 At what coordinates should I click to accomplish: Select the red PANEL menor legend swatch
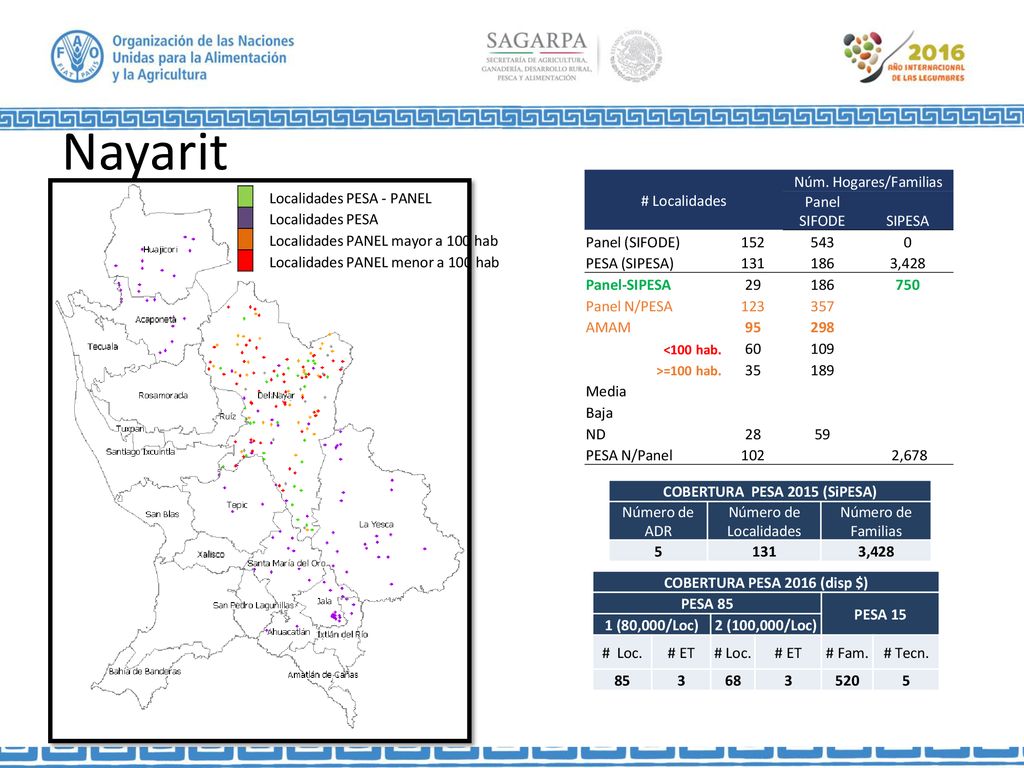(x=246, y=261)
